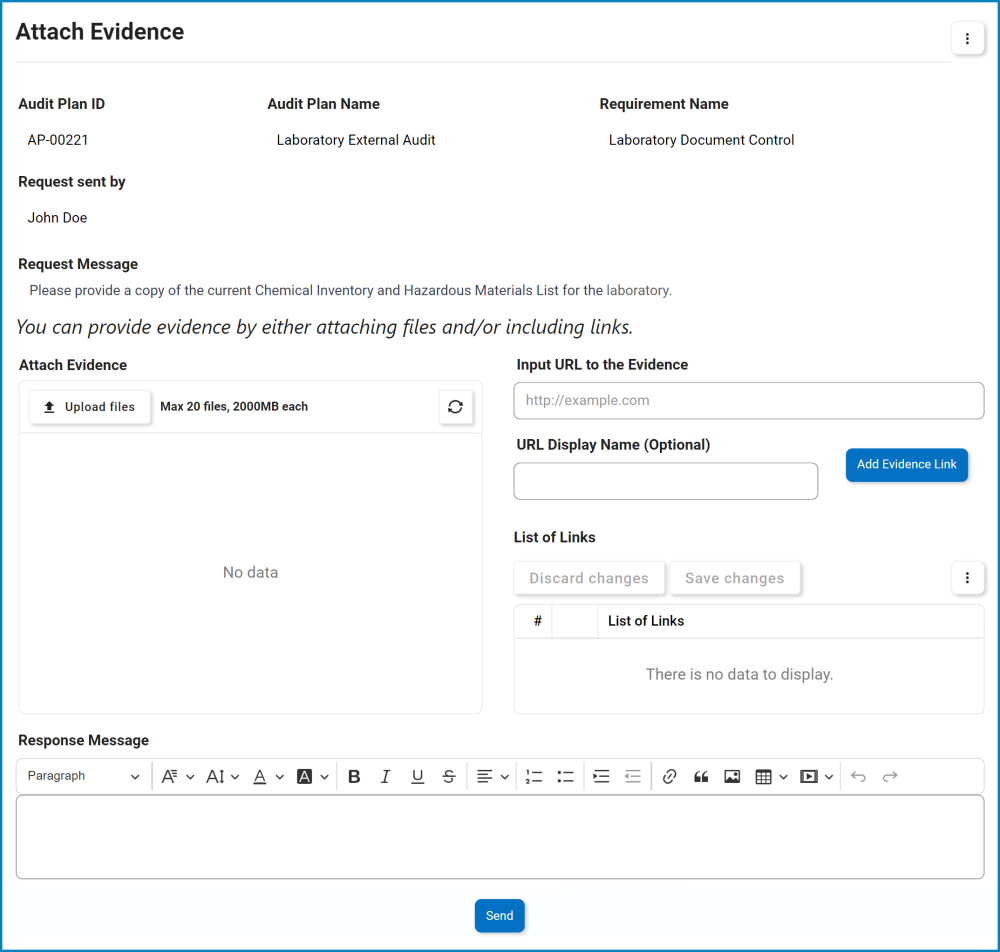Apply italic formatting in the editor

pos(385,777)
